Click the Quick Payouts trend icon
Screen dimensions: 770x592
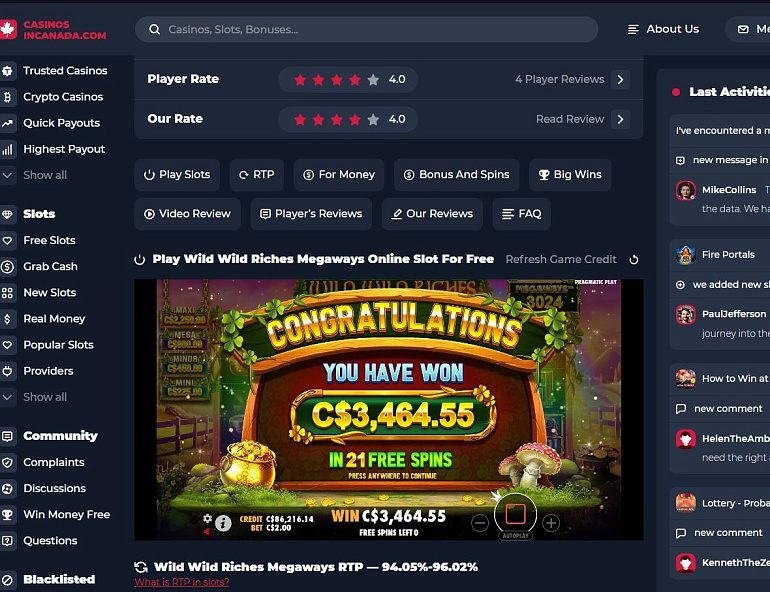[7, 123]
